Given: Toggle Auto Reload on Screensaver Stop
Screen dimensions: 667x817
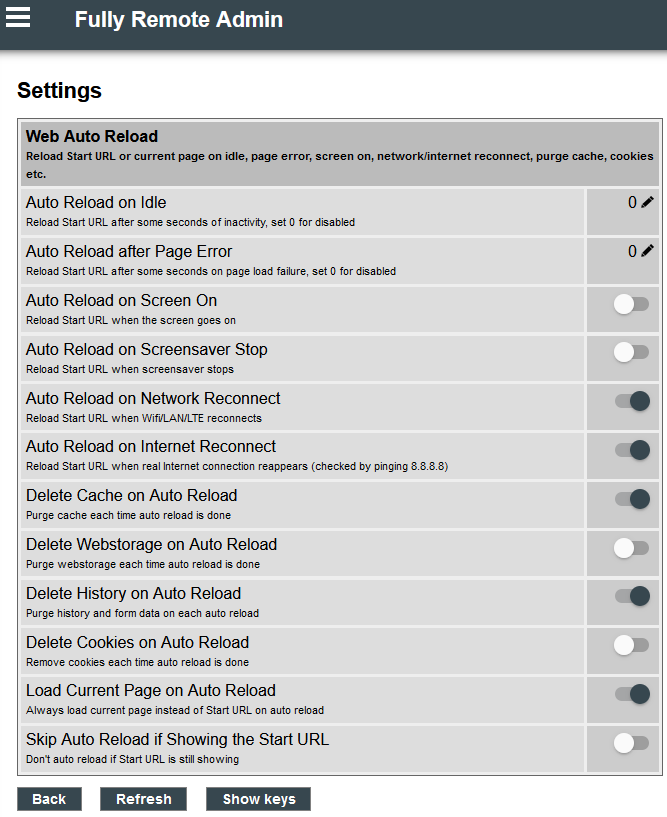Looking at the screenshot, I should tap(631, 352).
